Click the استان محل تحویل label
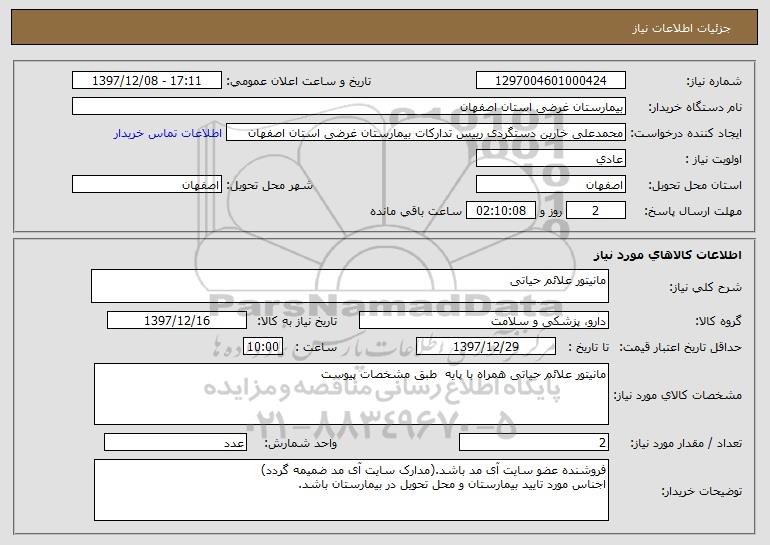 coord(695,186)
